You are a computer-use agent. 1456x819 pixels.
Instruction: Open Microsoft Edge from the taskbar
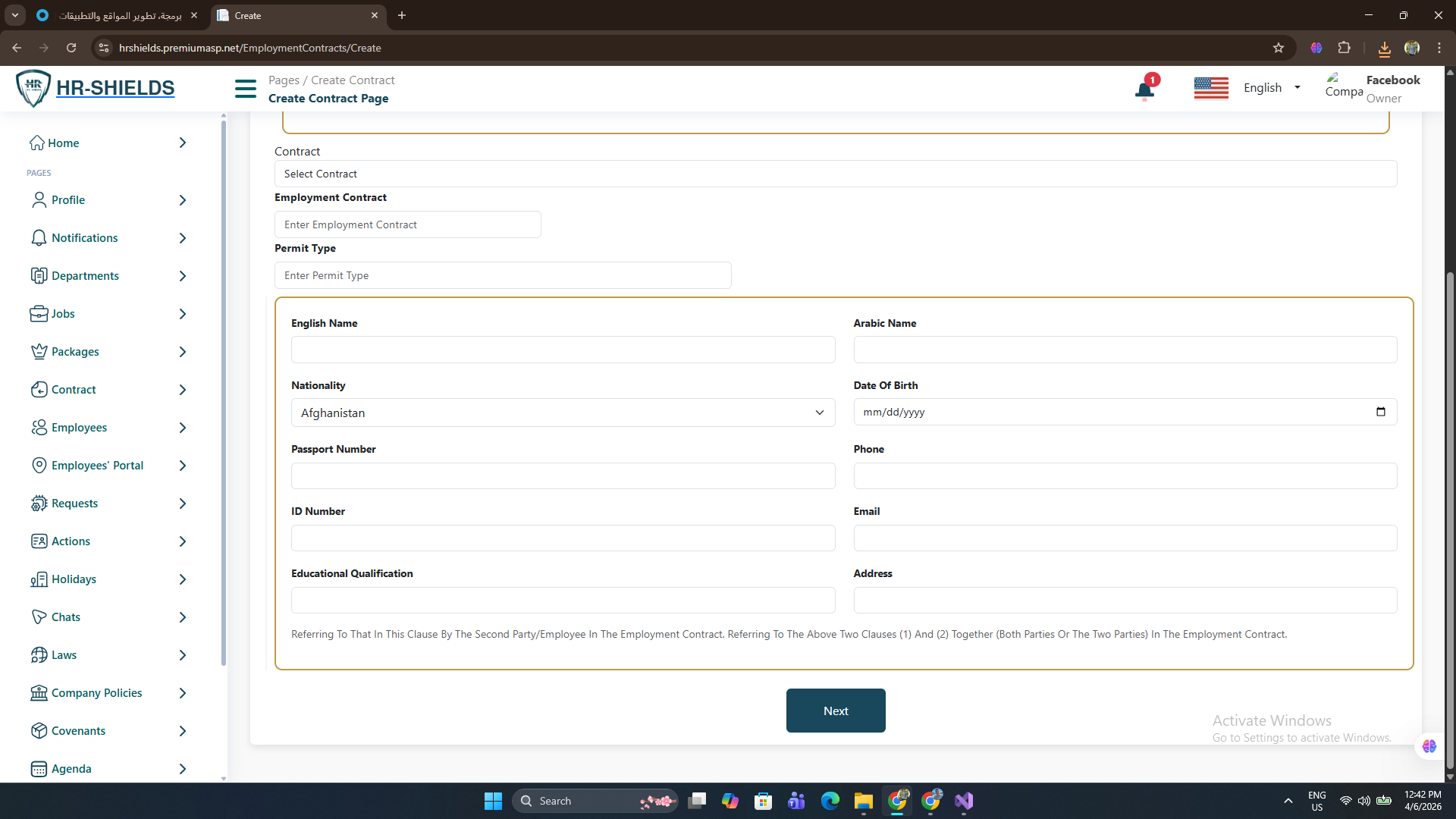tap(830, 801)
